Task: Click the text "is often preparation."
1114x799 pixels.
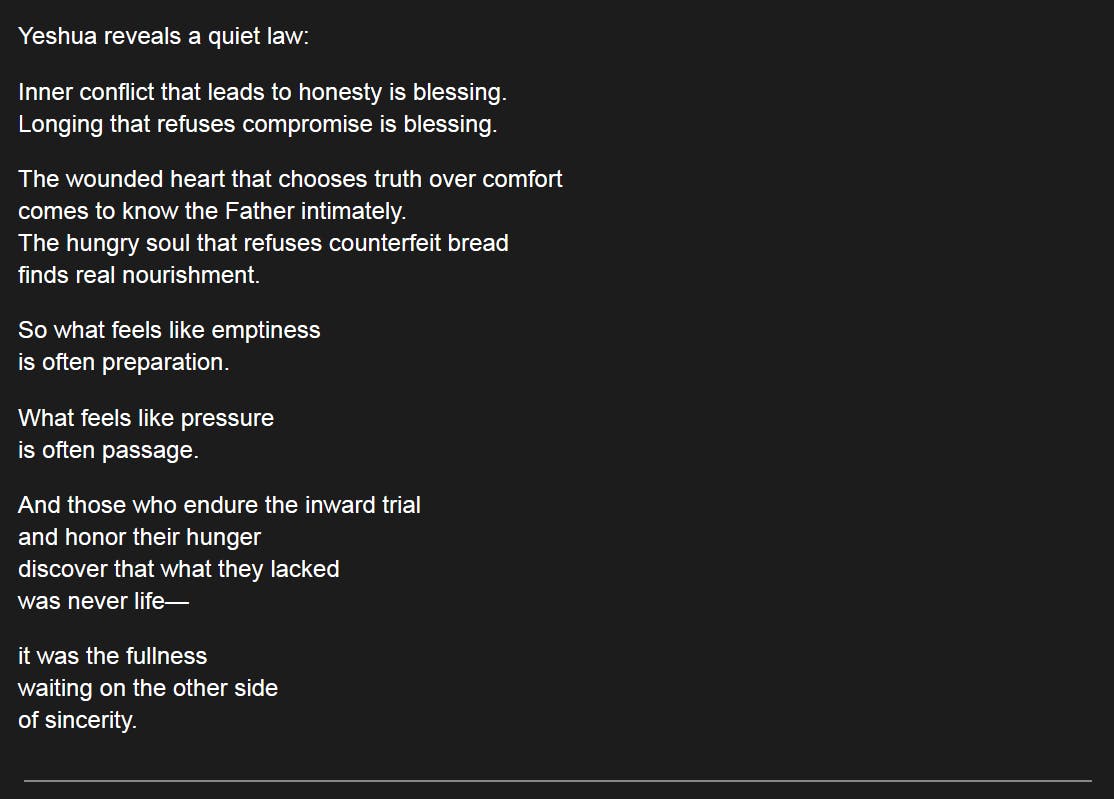Action: click(124, 363)
